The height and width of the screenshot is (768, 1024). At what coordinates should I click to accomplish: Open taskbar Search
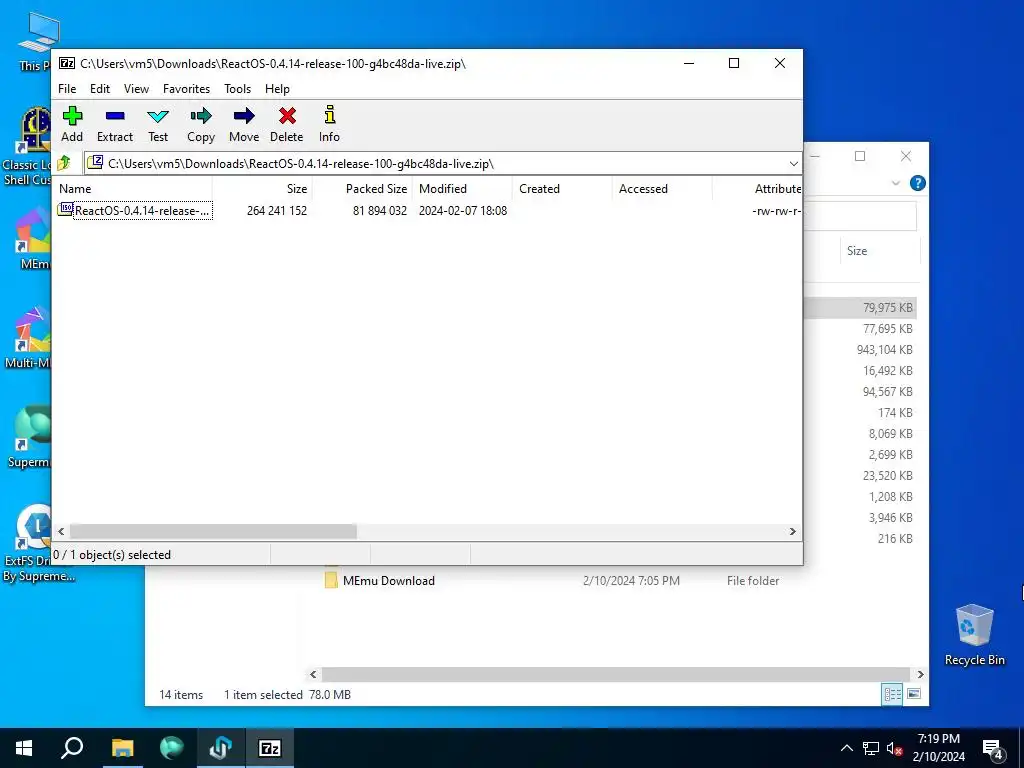coord(72,748)
